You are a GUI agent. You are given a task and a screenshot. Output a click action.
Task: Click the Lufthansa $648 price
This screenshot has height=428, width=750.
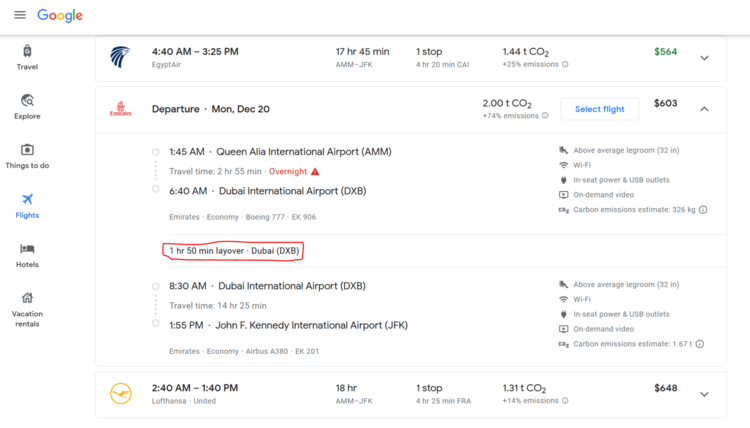665,388
